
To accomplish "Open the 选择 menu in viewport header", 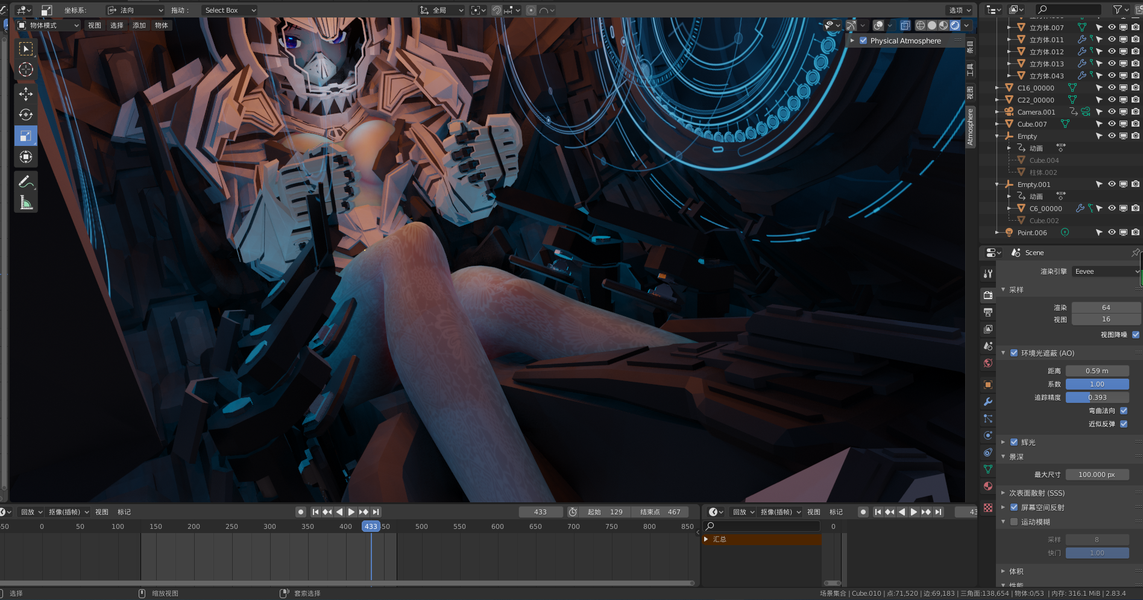I will click(117, 26).
